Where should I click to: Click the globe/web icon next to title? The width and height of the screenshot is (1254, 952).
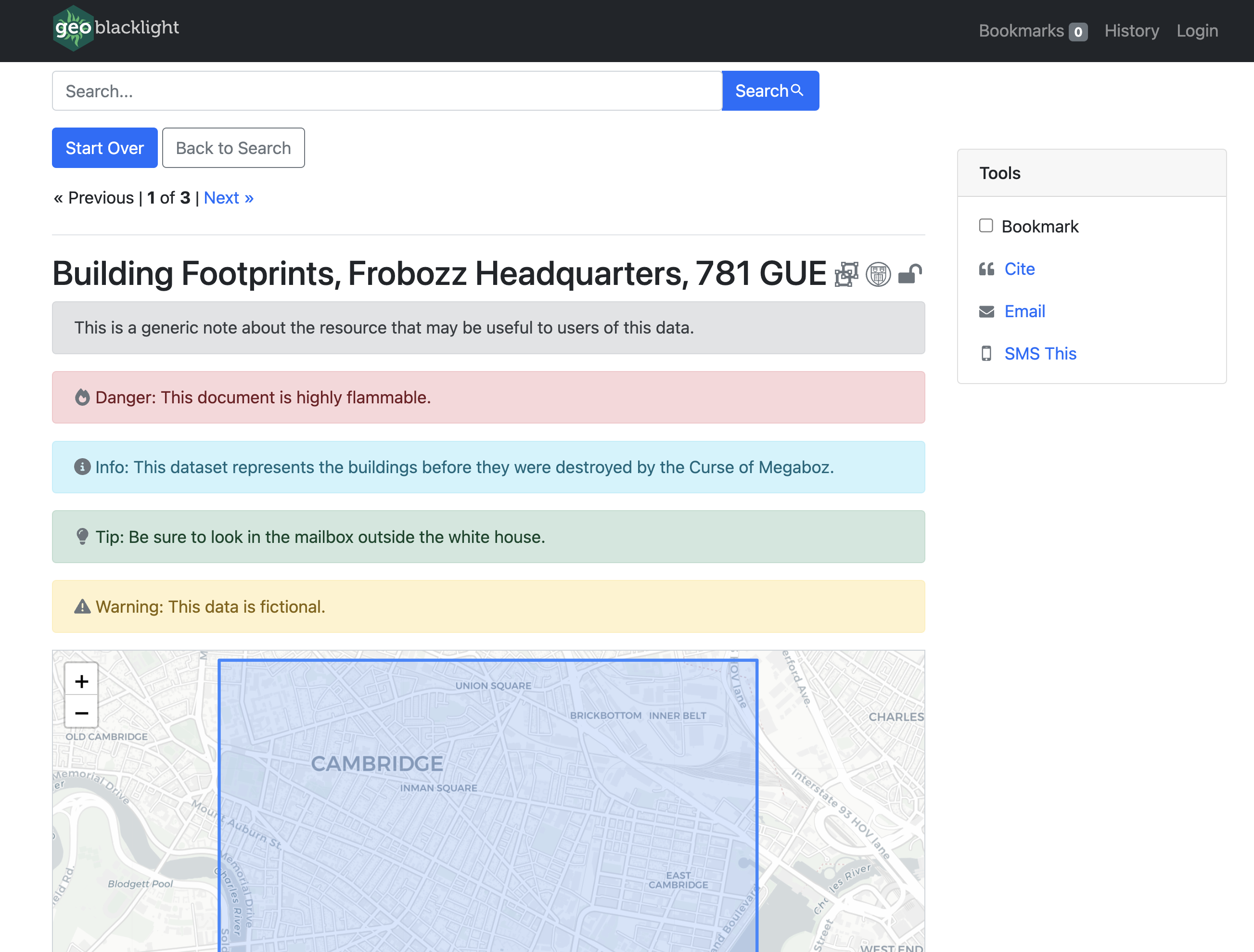point(878,275)
